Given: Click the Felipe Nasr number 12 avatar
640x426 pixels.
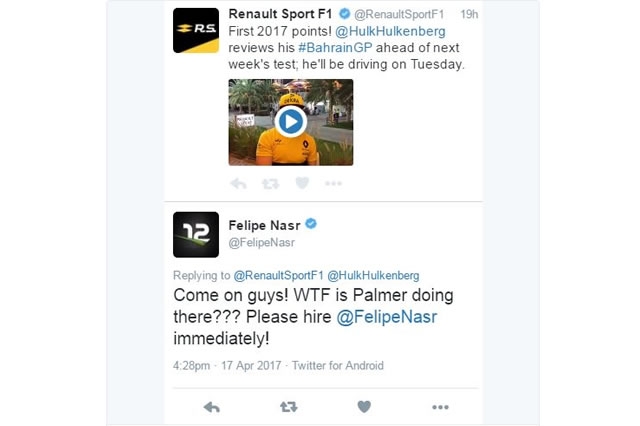Looking at the screenshot, I should (x=196, y=235).
